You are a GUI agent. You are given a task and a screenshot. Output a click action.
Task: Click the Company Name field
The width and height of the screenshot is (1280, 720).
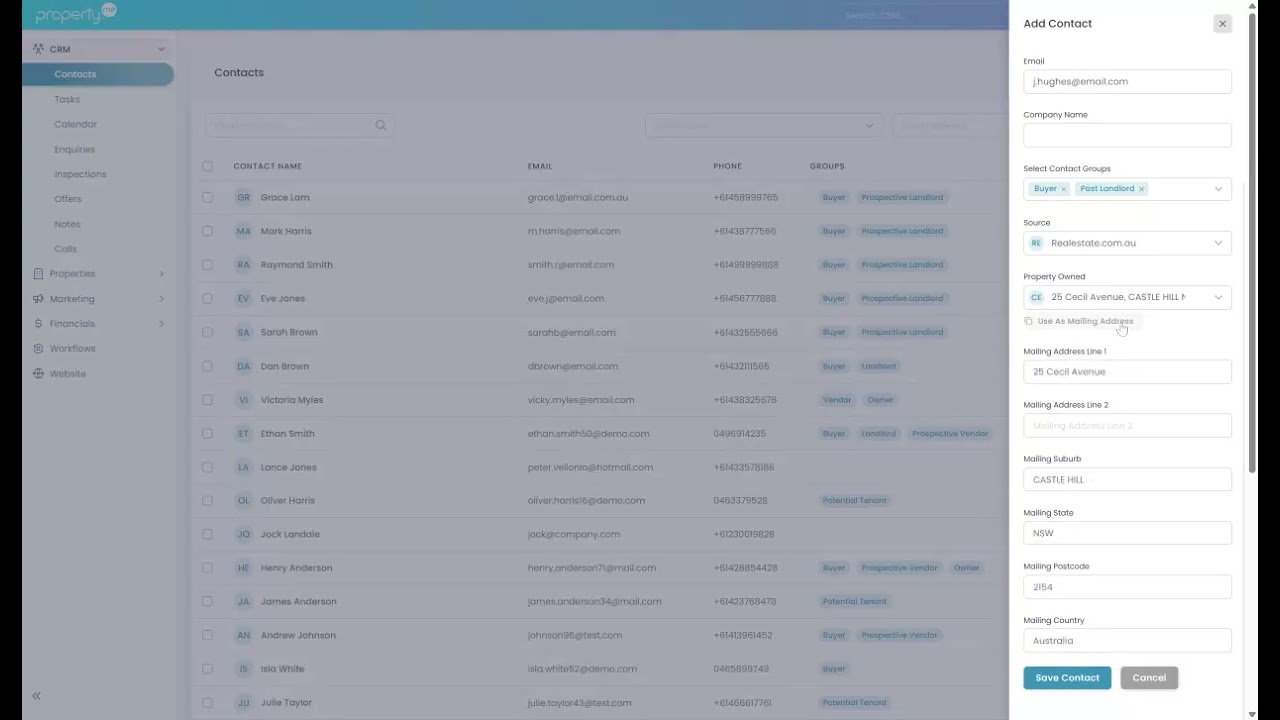(x=1127, y=135)
